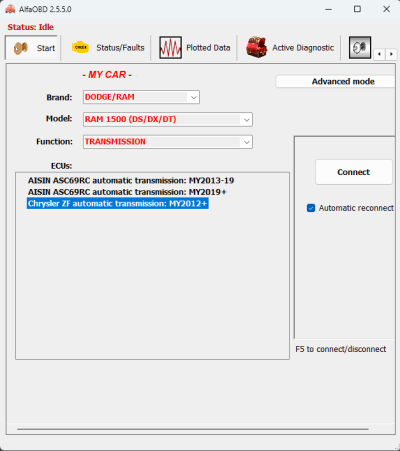Screen dimensions: 400x451
Task: Switch to the Status/Faults tab
Action: coord(108,48)
